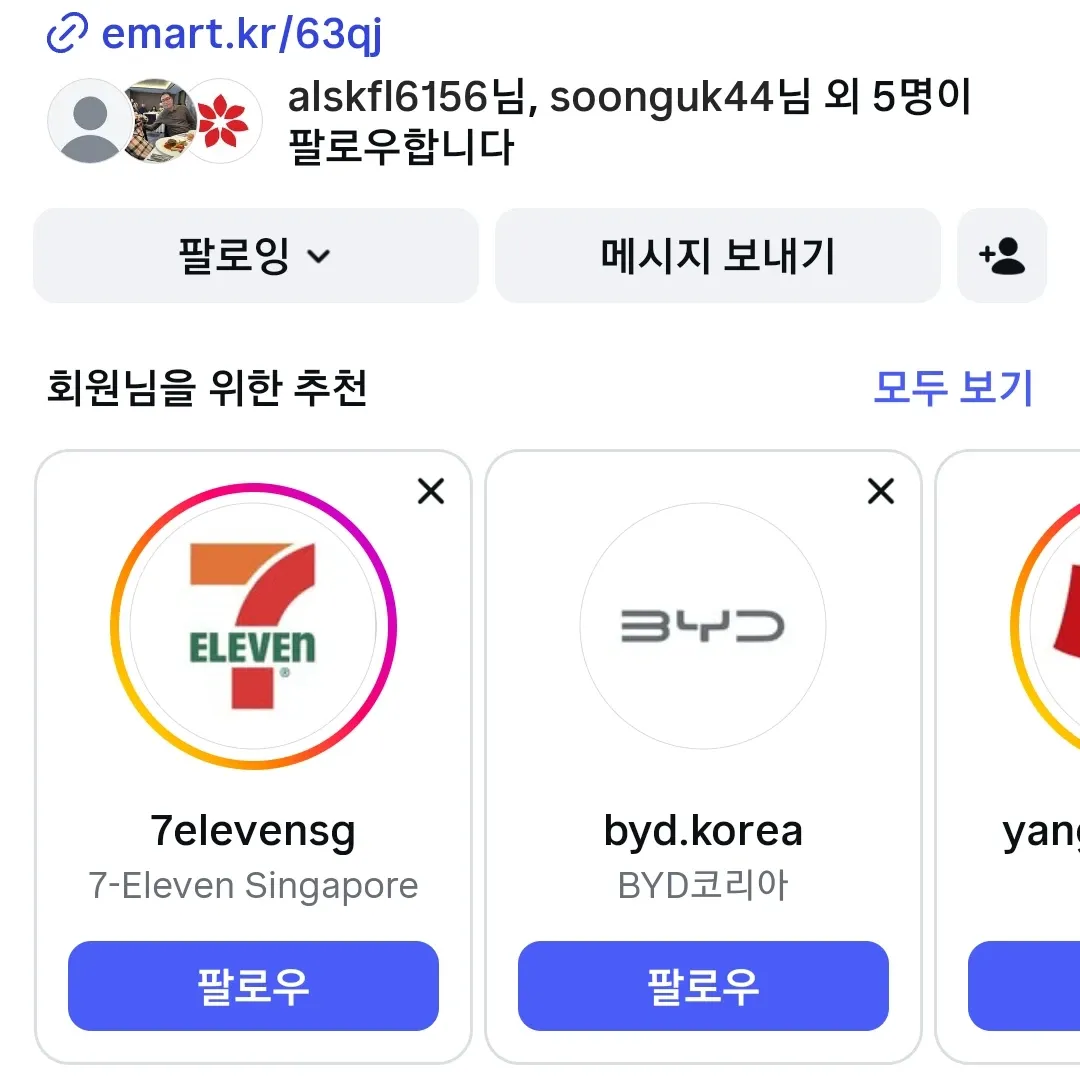This screenshot has width=1080, height=1080.
Task: Follow 7elevensg with the 팔로우 button
Action: click(x=253, y=986)
